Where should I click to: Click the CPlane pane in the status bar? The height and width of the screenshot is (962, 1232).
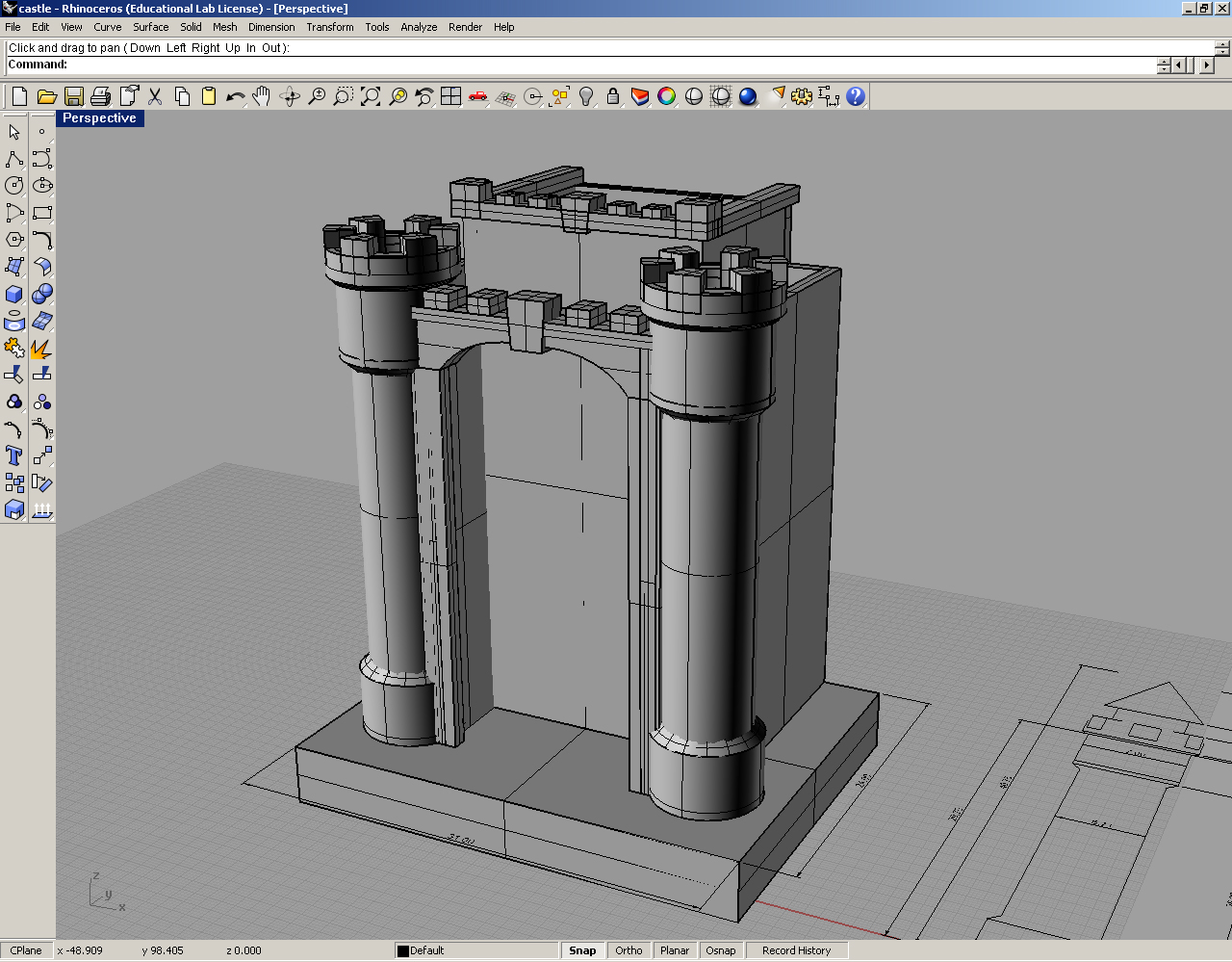click(26, 950)
